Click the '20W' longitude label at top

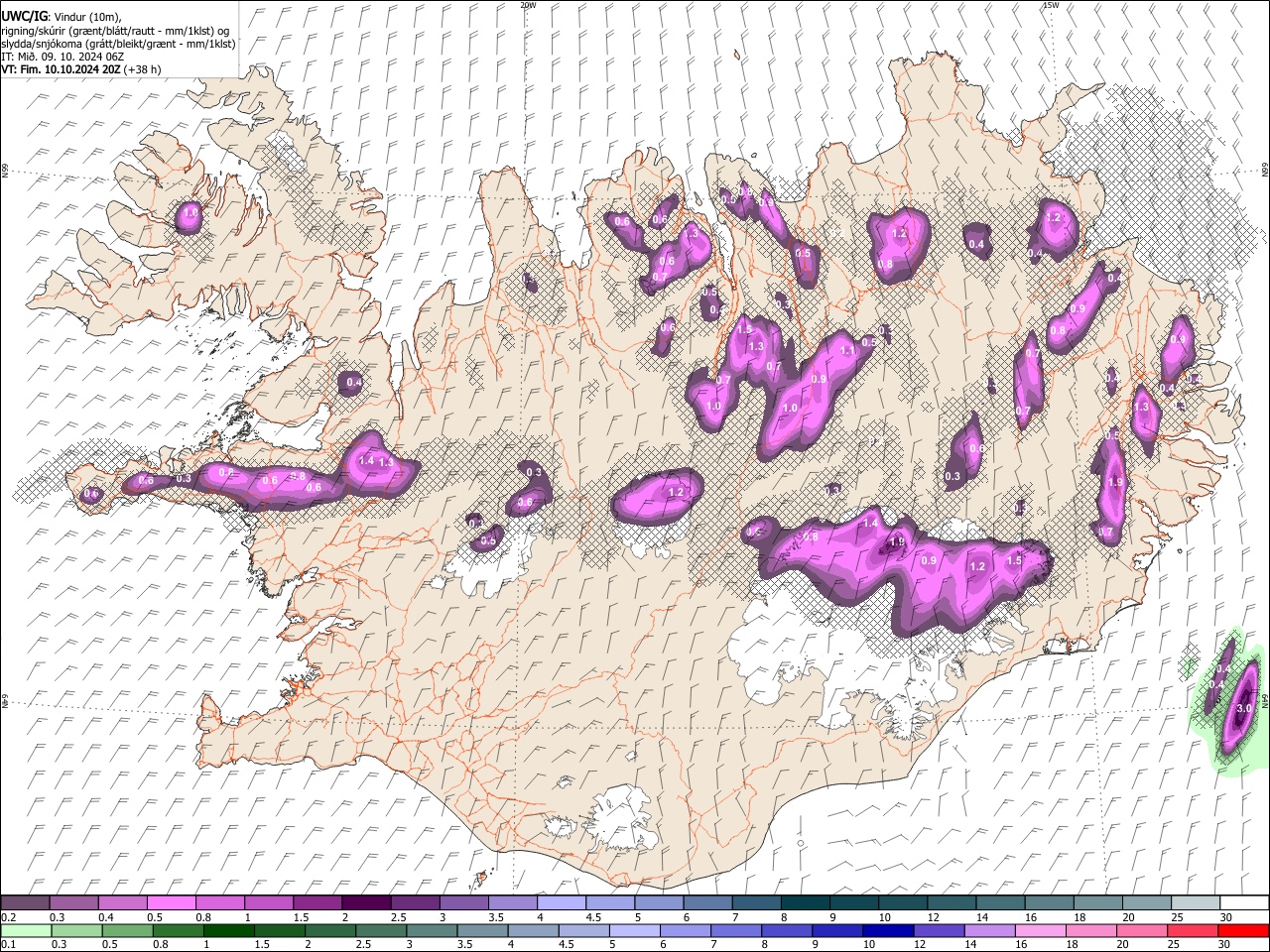coord(528,5)
